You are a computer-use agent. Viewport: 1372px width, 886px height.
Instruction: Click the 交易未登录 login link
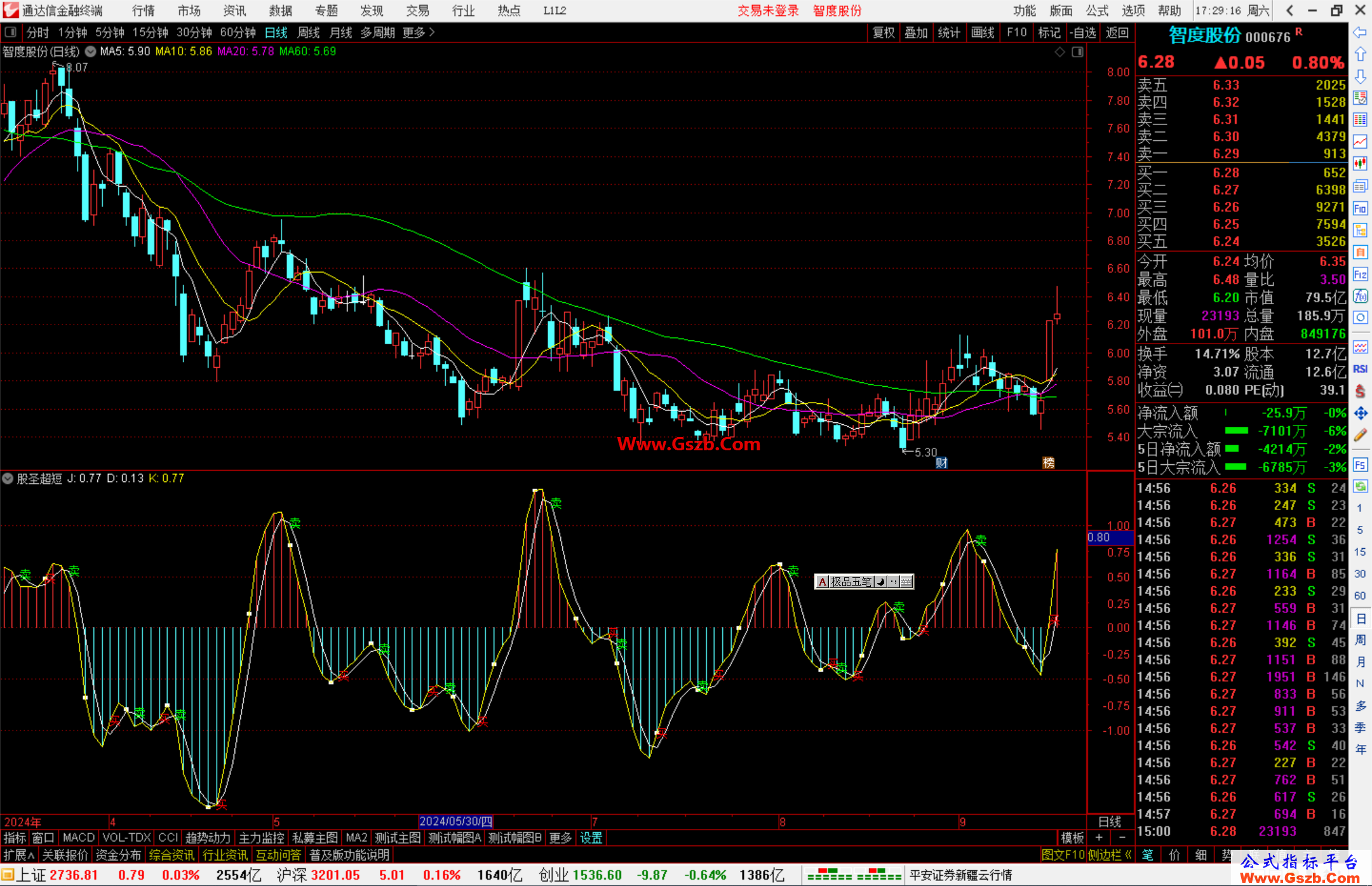768,11
